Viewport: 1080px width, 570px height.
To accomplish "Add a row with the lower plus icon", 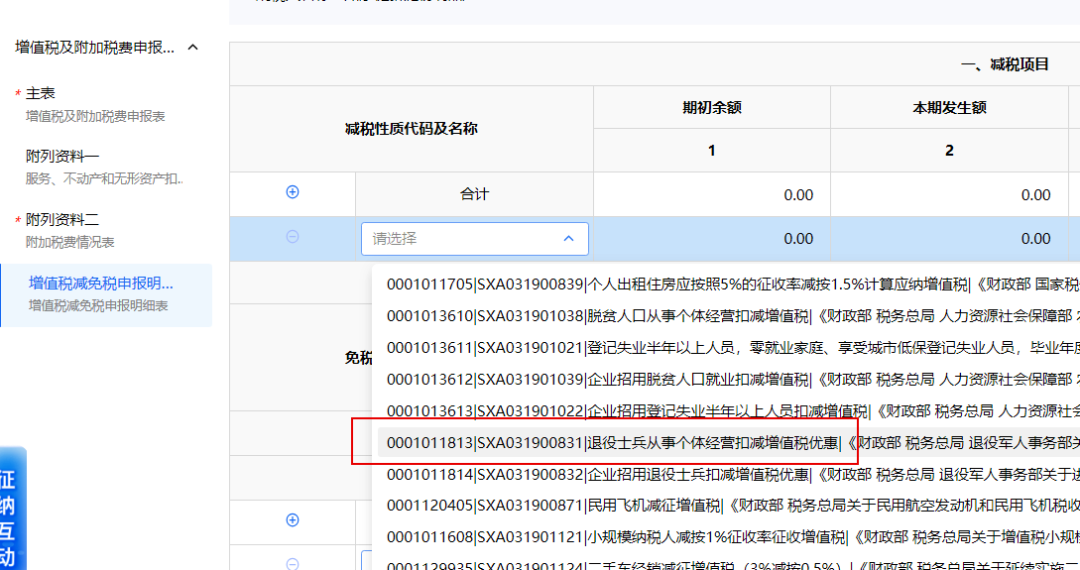I will point(292,520).
